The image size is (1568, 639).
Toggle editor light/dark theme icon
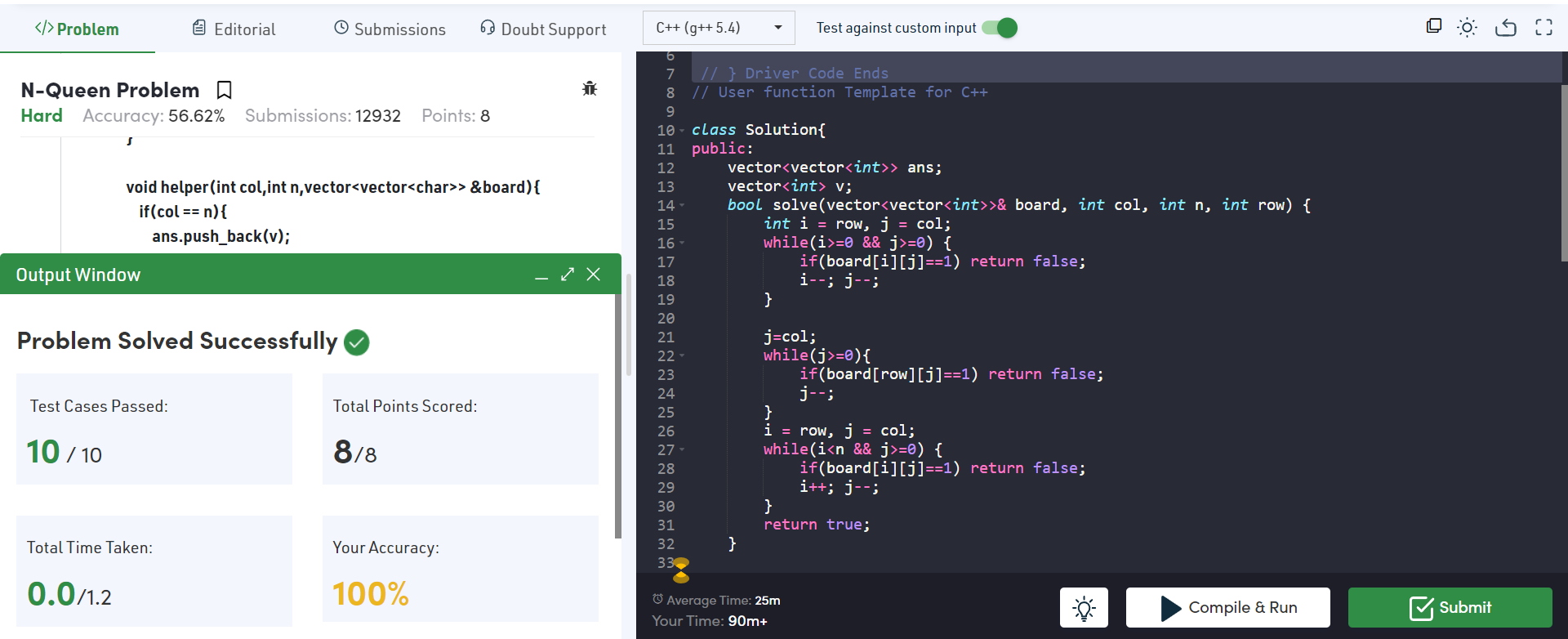pos(1468,28)
